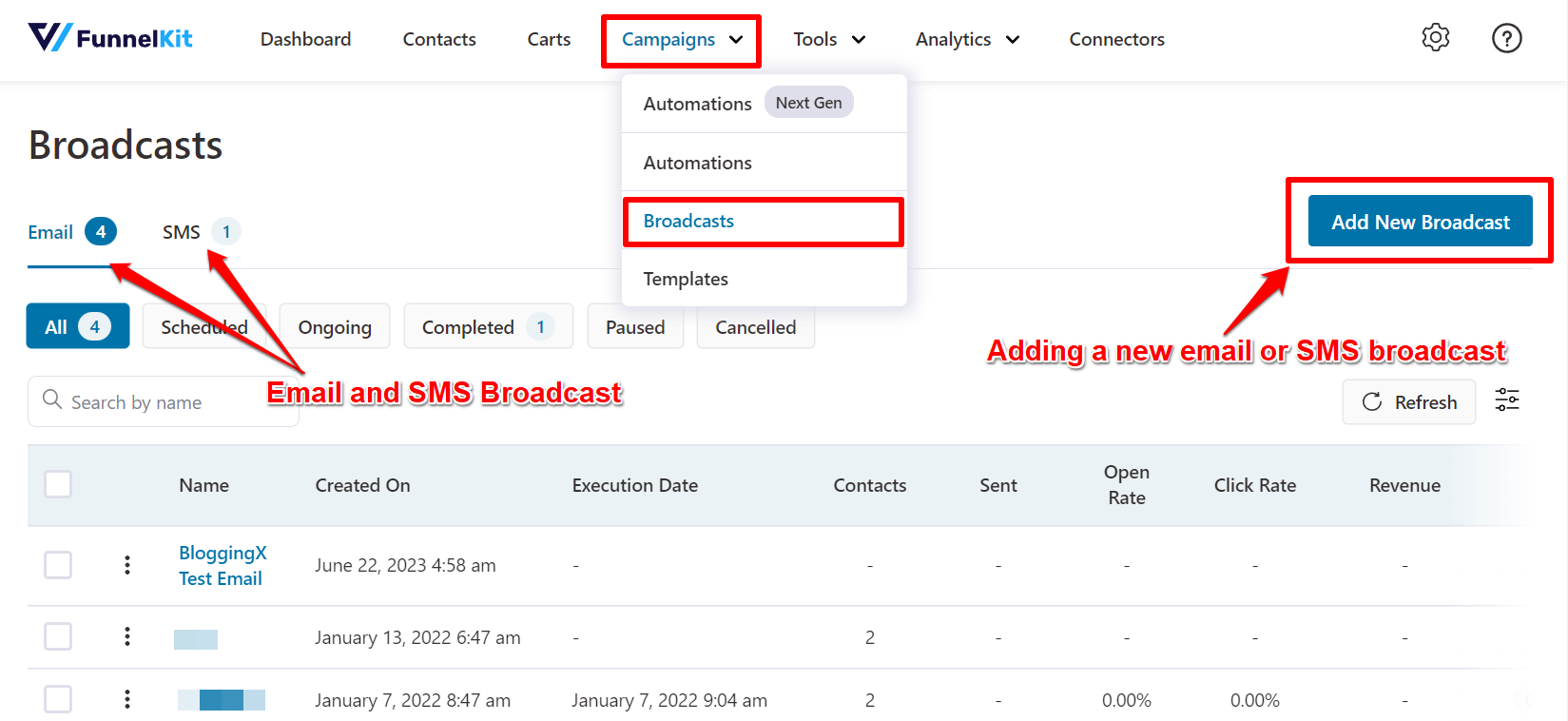Image resolution: width=1568 pixels, height=721 pixels.
Task: Open the BloggingX Test Email broadcast link
Action: pyautogui.click(x=223, y=565)
